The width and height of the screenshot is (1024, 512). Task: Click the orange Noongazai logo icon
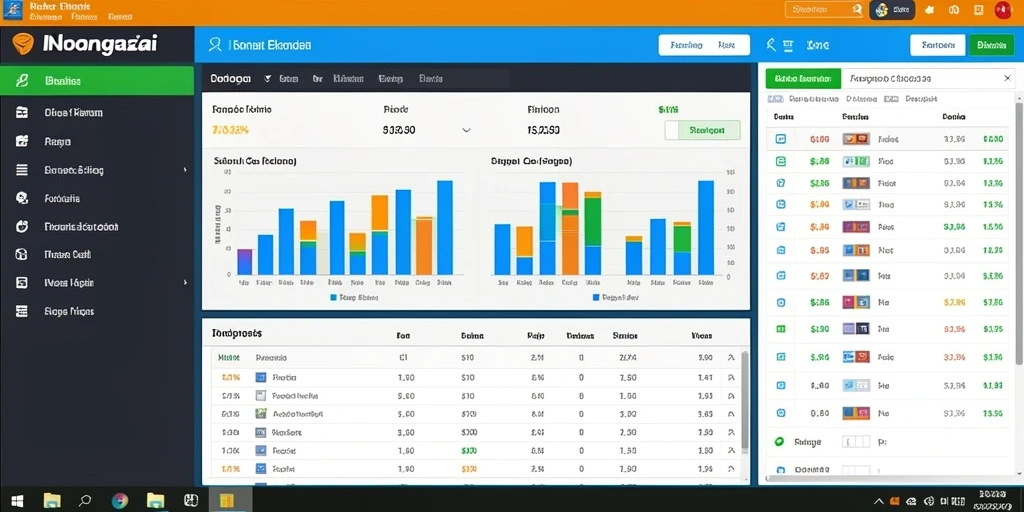click(x=23, y=44)
